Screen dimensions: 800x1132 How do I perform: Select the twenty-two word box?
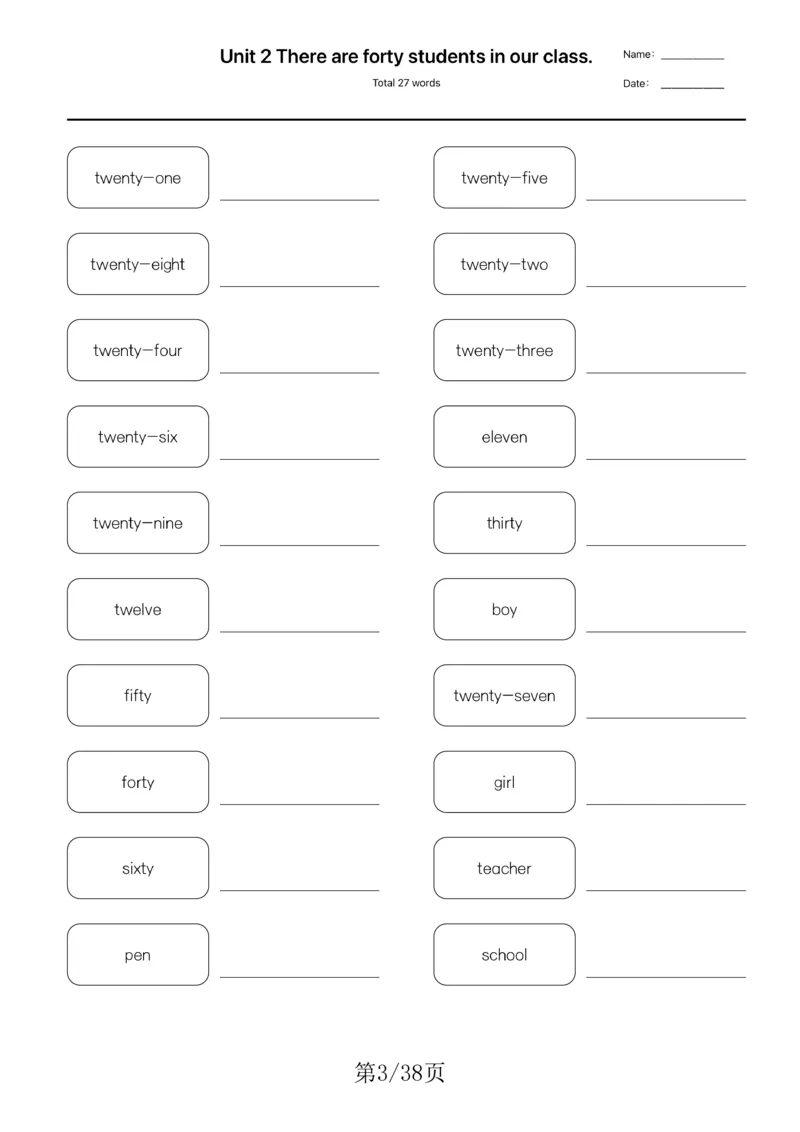pos(504,264)
